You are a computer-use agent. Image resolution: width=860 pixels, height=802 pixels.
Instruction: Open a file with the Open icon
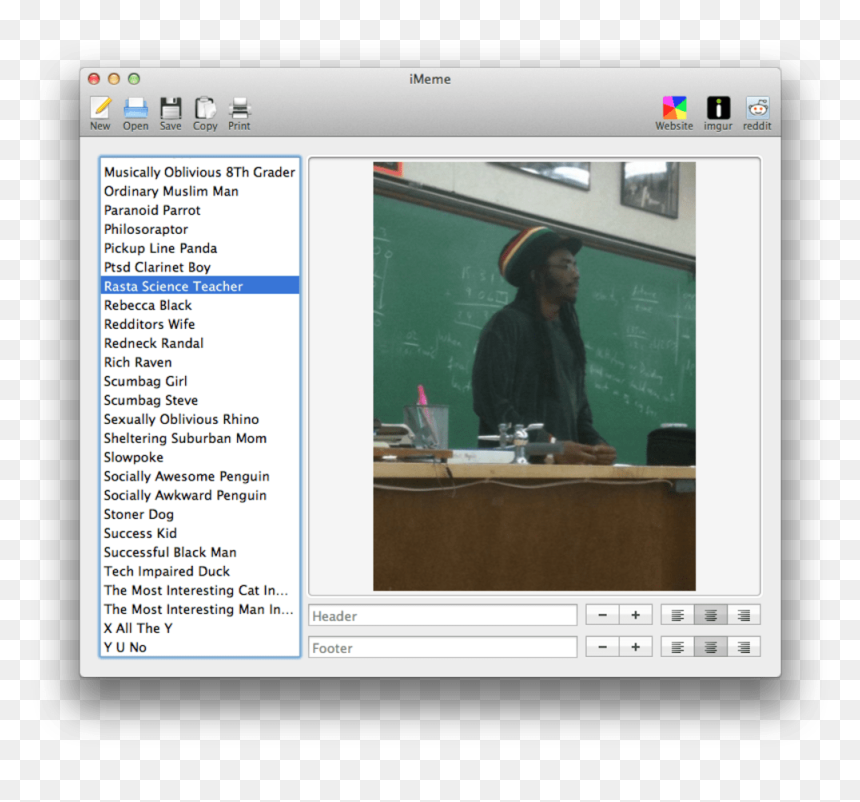[x=135, y=108]
